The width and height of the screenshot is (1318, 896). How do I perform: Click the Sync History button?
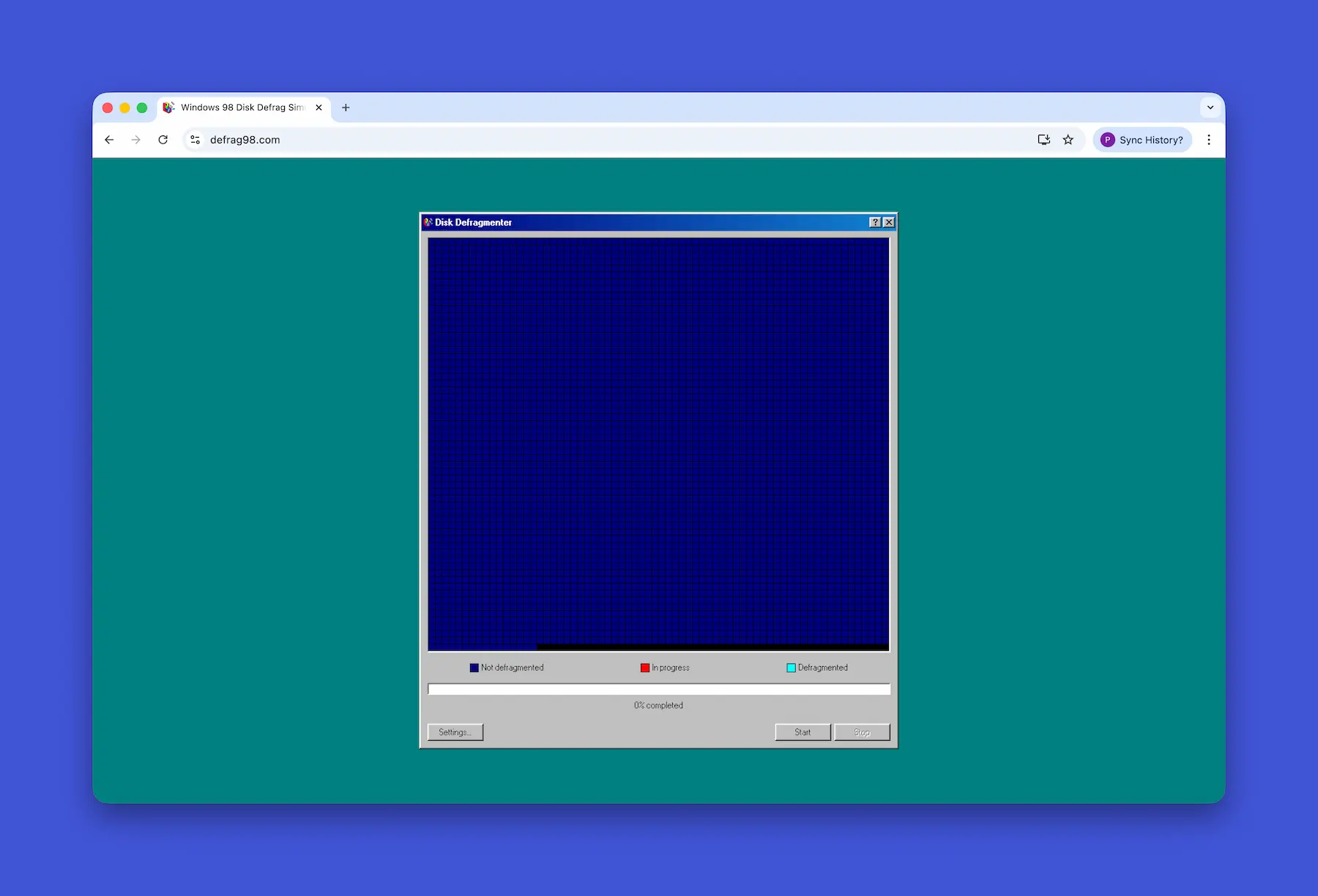1142,139
